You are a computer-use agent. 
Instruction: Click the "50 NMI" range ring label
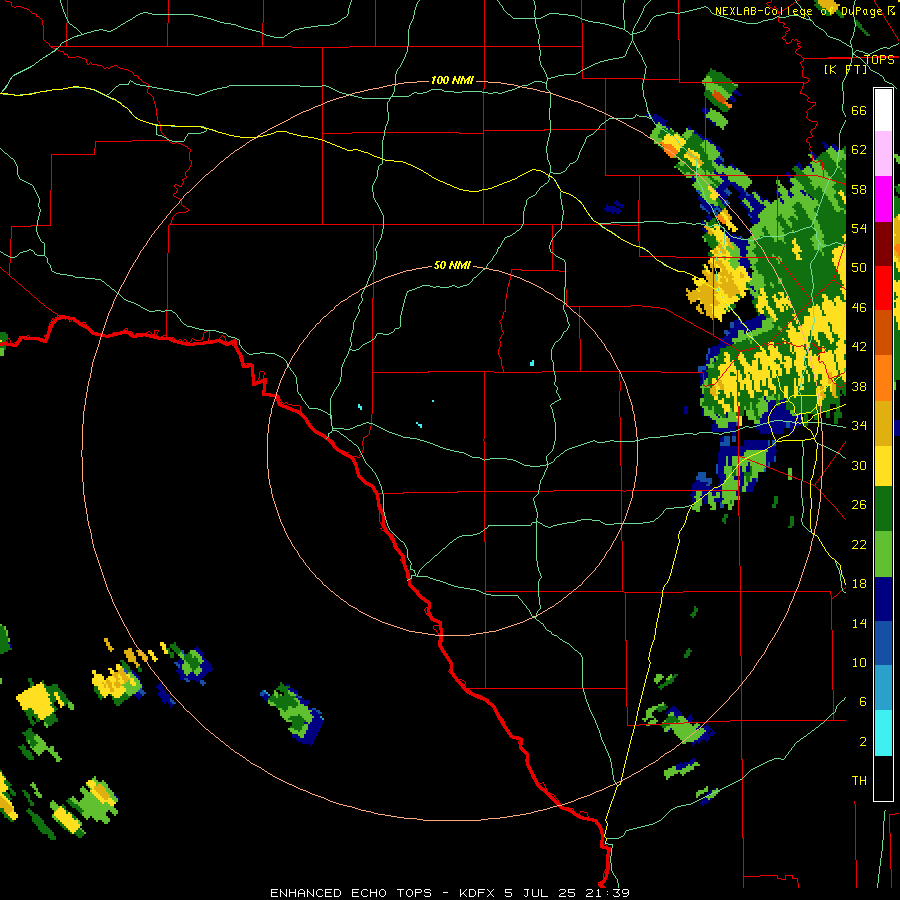click(452, 265)
